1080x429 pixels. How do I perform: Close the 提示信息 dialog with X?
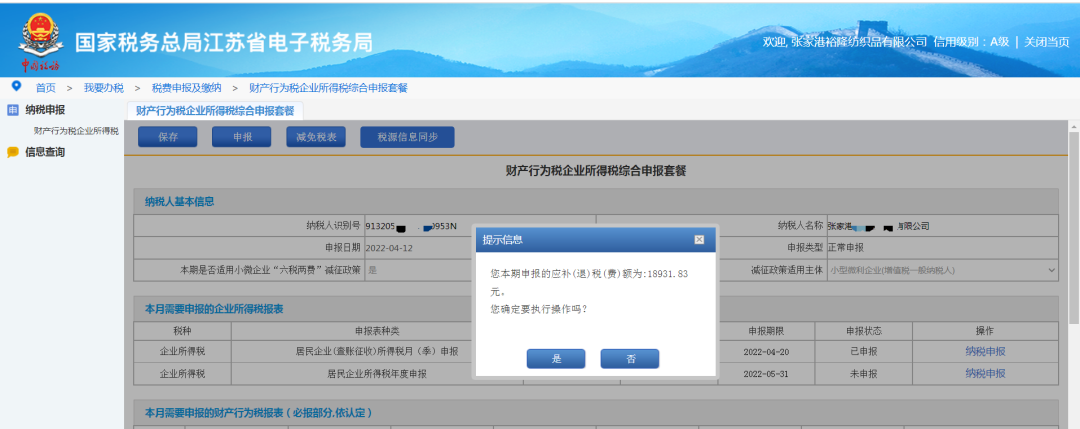pyautogui.click(x=699, y=240)
